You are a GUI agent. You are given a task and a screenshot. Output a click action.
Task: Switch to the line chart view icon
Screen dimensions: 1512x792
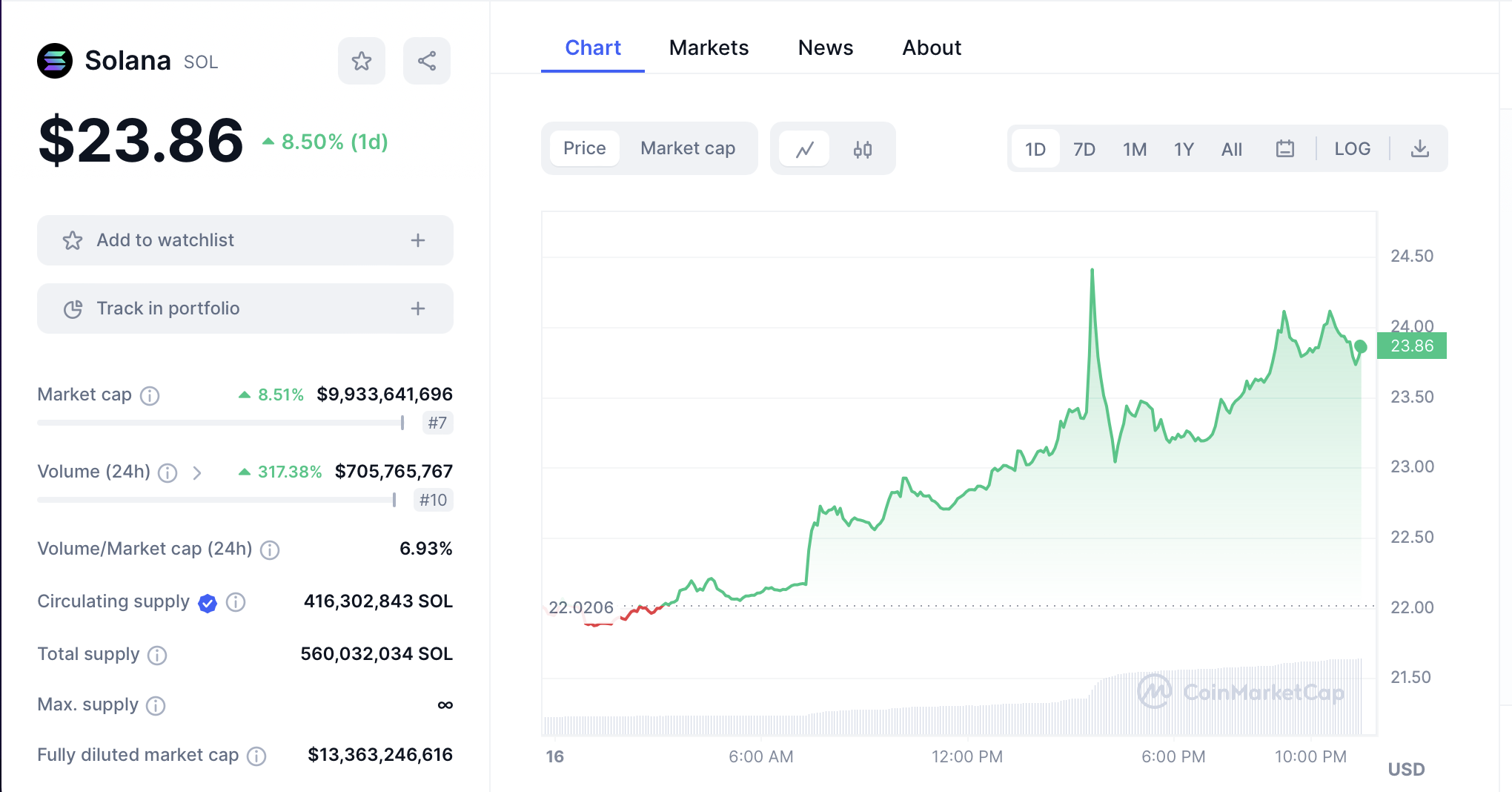[805, 149]
